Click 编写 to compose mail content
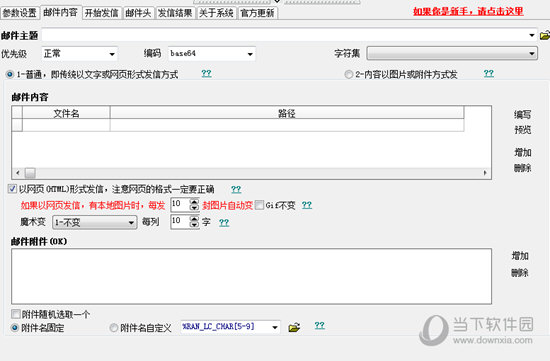 click(x=522, y=115)
